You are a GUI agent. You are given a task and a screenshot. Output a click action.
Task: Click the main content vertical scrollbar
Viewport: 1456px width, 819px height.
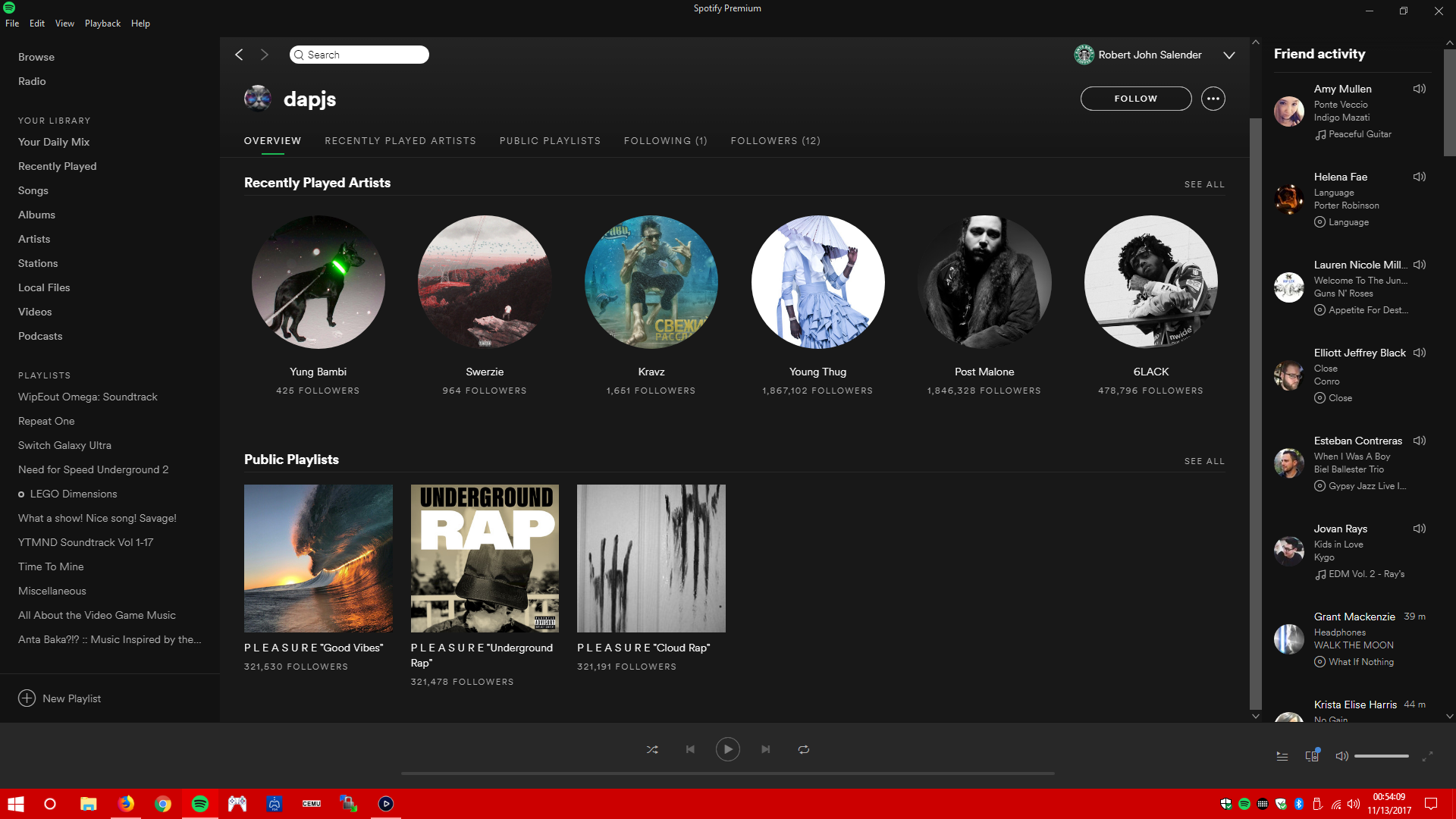[1256, 413]
